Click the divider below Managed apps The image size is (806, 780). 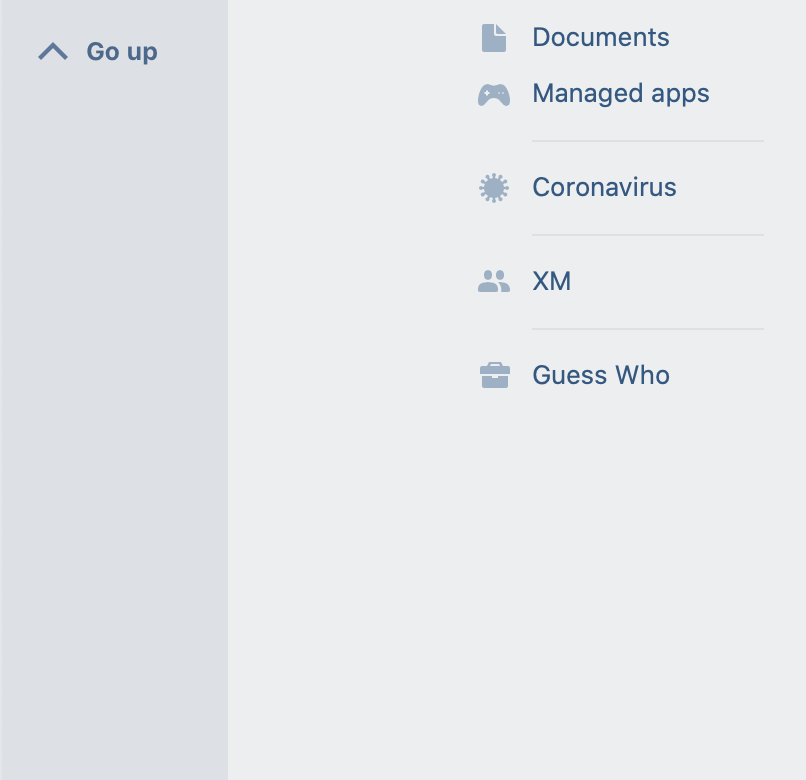(x=647, y=140)
